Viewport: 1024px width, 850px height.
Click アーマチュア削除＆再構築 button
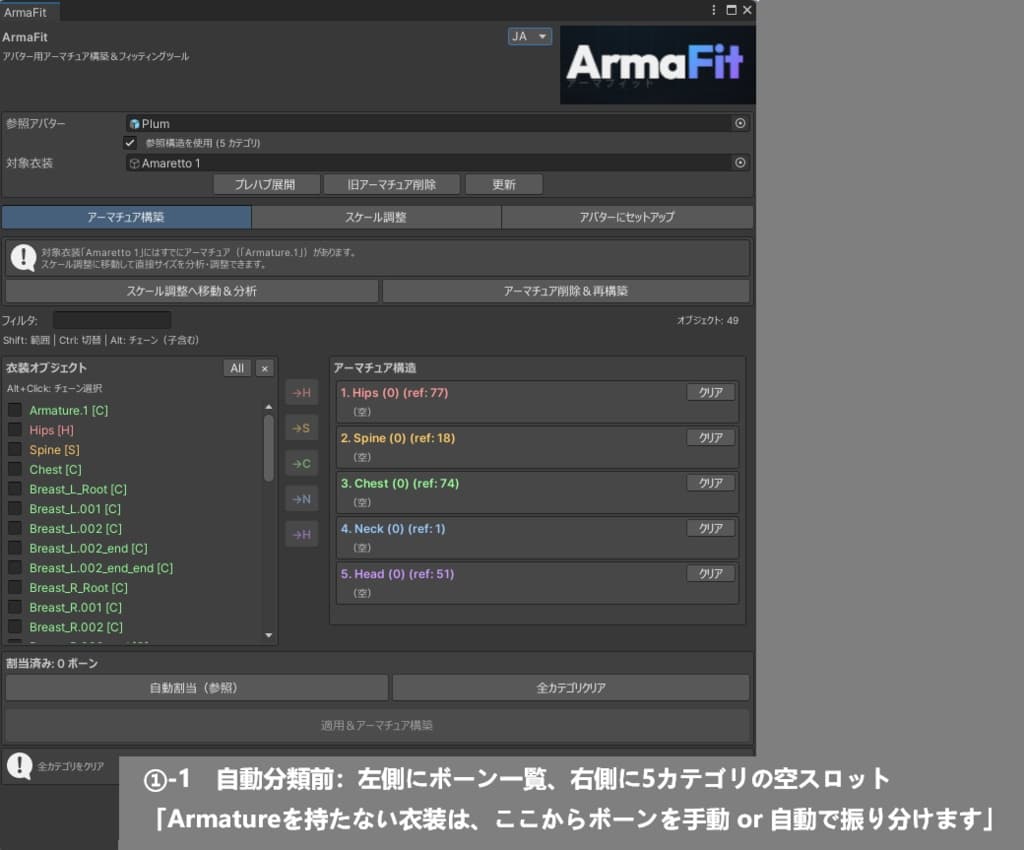point(566,291)
